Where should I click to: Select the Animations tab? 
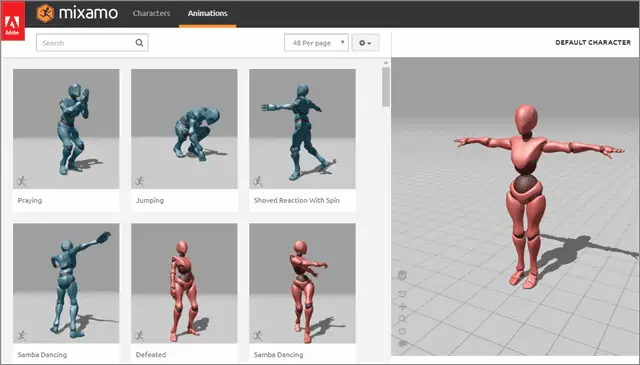pos(207,13)
